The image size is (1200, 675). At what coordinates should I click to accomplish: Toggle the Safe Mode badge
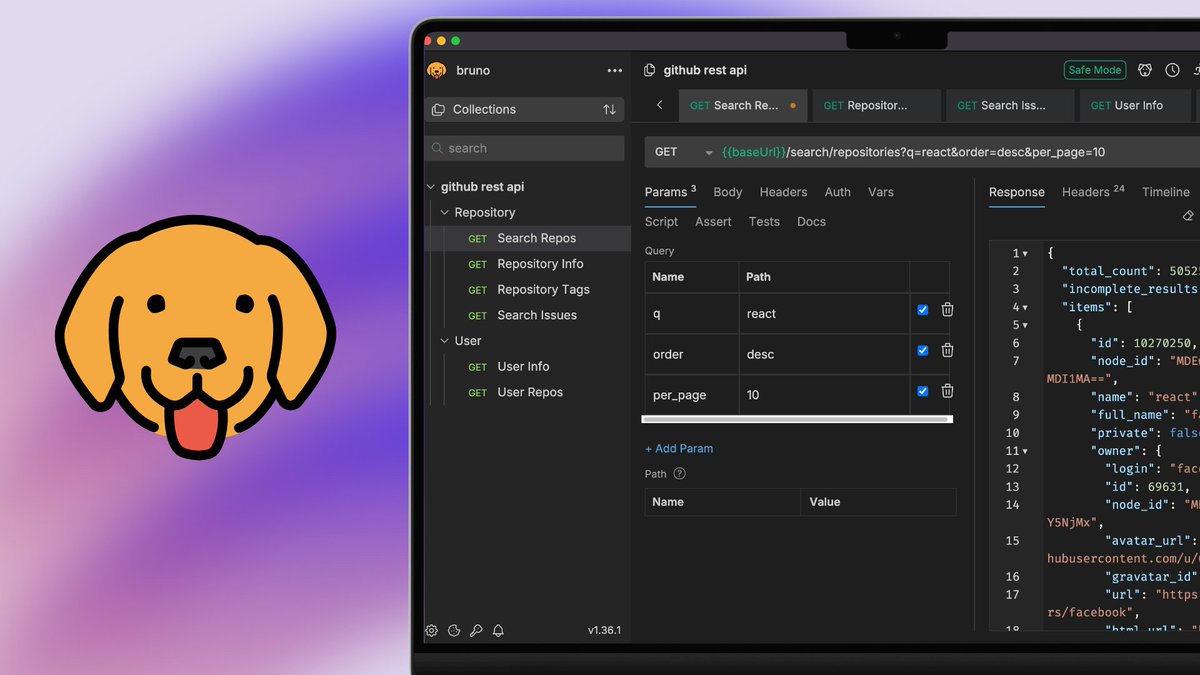pos(1095,70)
